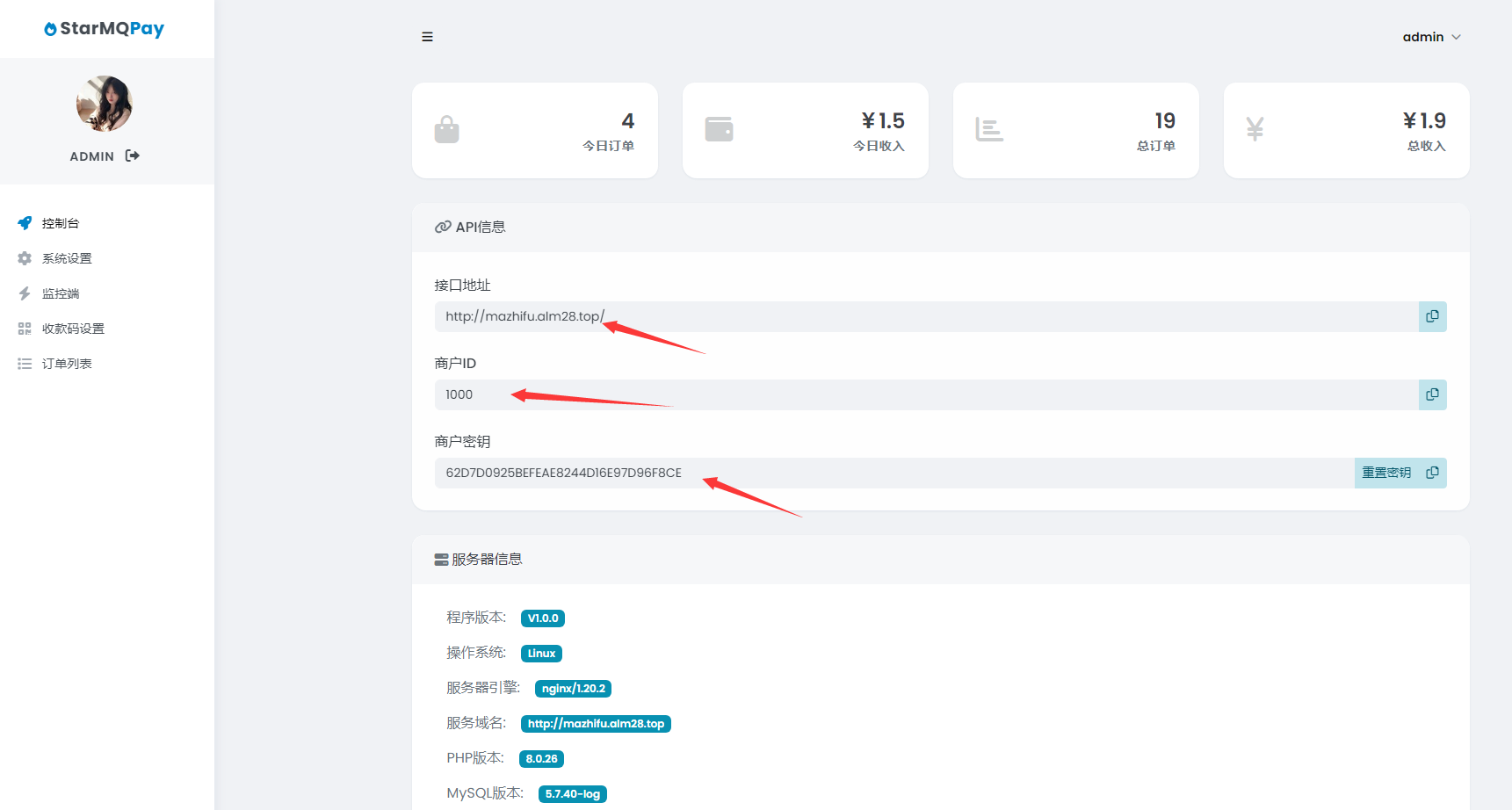Open 控制台 in the sidebar
The image size is (1512, 810).
(x=60, y=223)
